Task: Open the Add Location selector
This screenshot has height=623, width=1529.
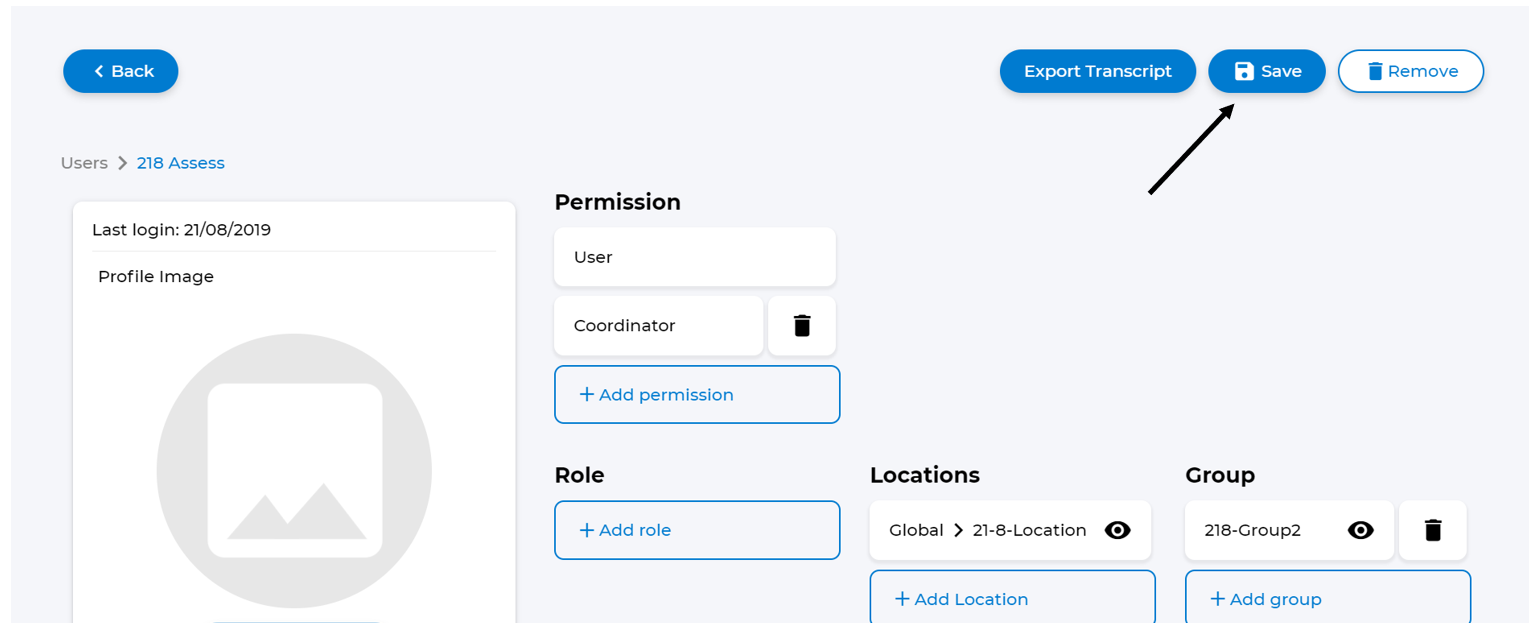Action: (x=1012, y=598)
